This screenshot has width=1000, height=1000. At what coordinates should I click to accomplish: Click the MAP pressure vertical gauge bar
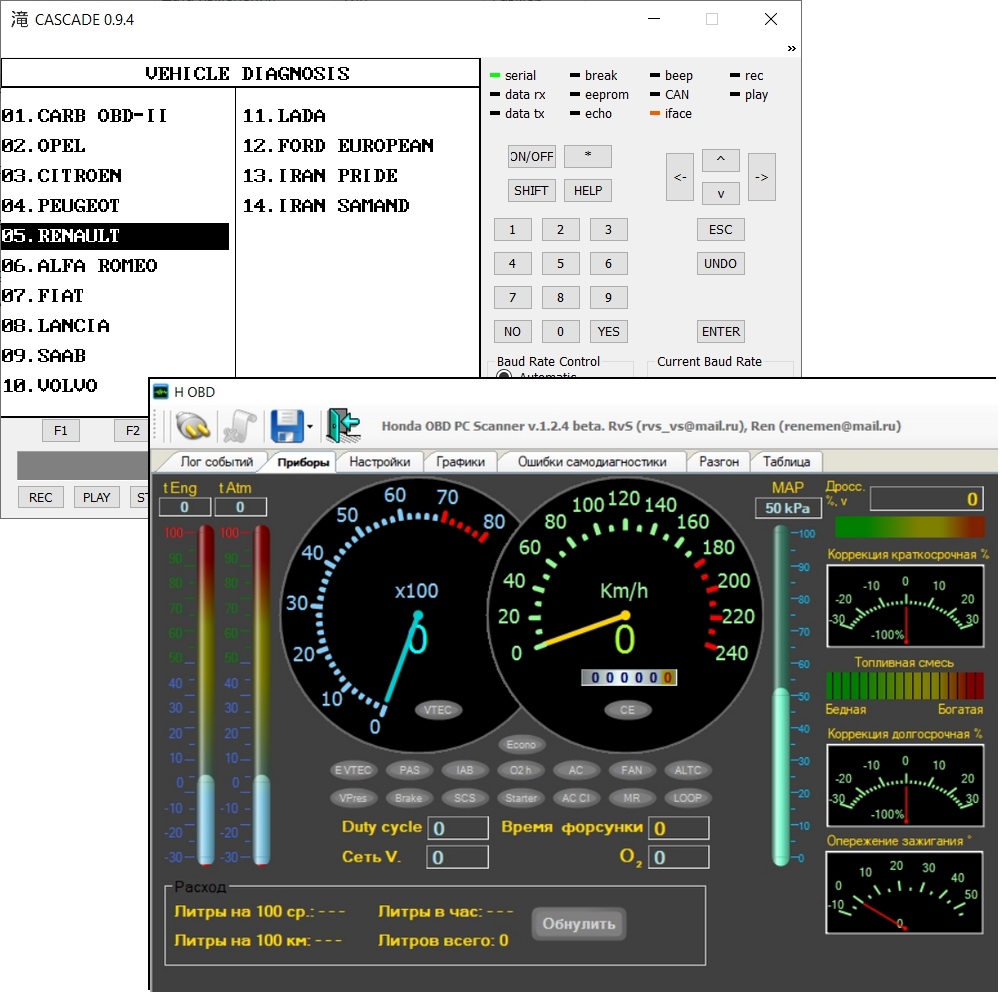[781, 695]
